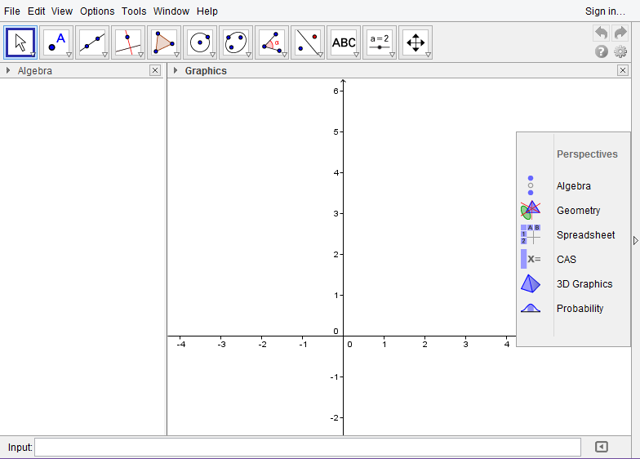The image size is (640, 459).
Task: Open the File menu
Action: [x=12, y=11]
